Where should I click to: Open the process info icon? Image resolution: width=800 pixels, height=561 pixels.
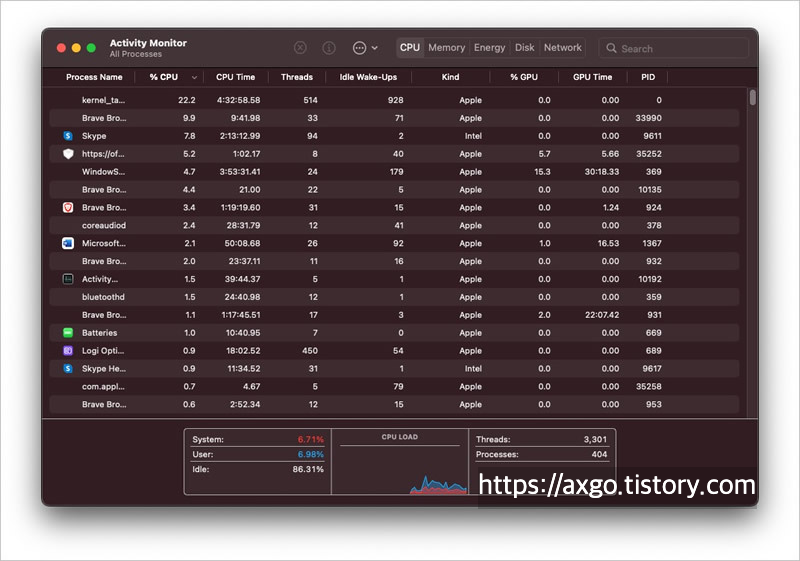(329, 47)
